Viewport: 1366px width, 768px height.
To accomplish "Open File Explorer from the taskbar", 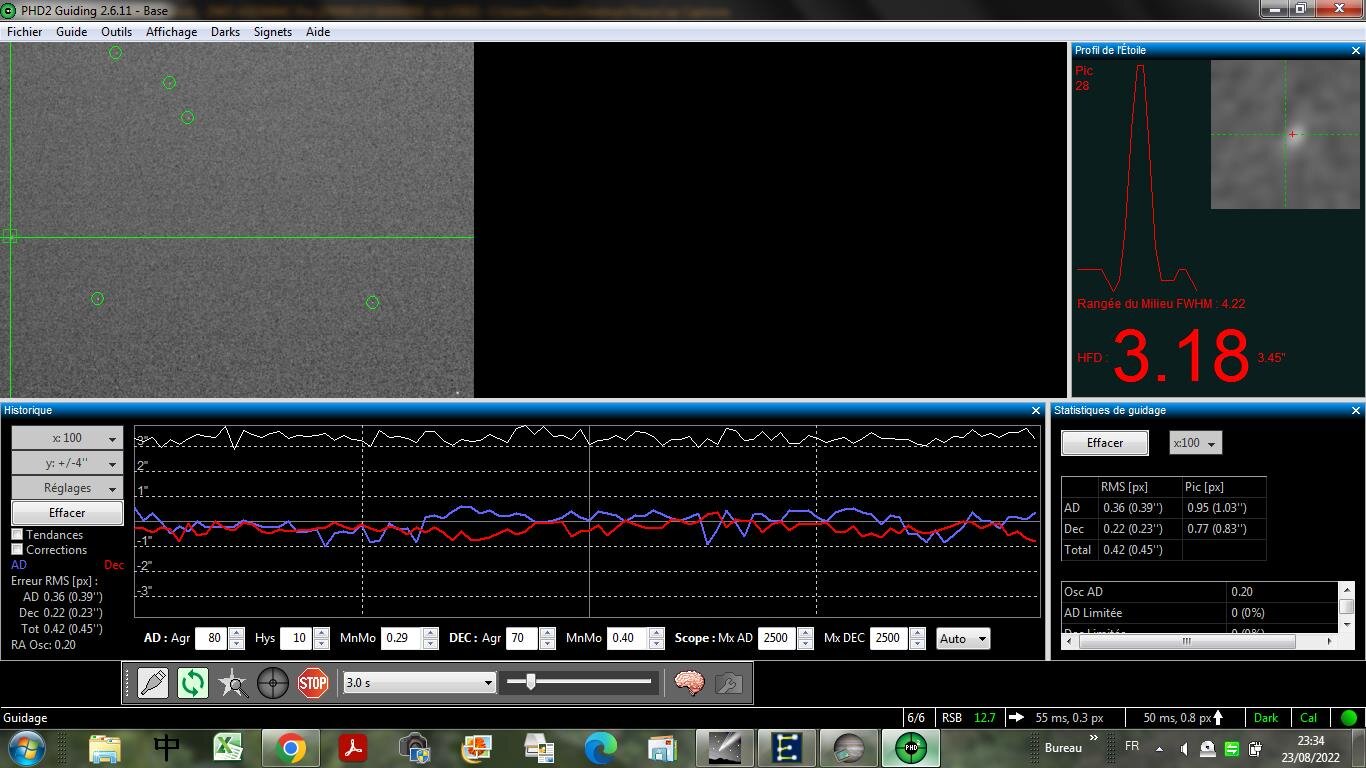I will tap(105, 748).
